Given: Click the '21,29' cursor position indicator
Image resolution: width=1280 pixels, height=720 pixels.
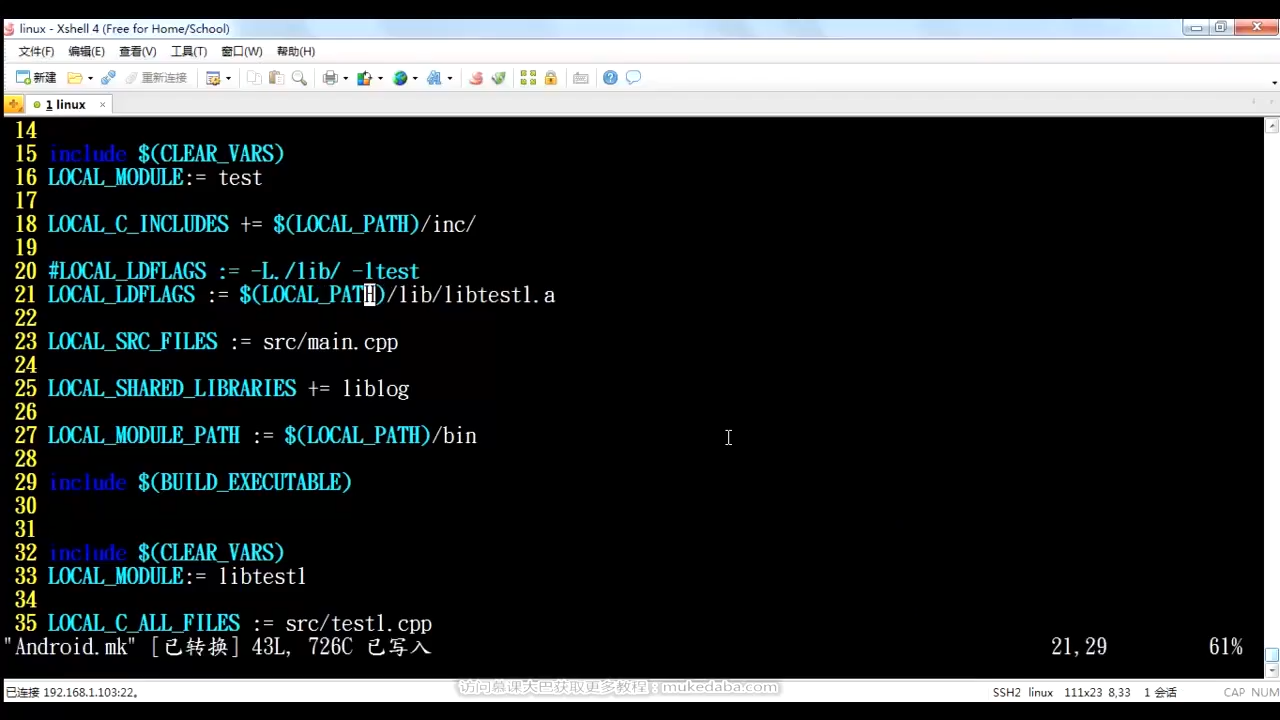Looking at the screenshot, I should tap(1079, 647).
